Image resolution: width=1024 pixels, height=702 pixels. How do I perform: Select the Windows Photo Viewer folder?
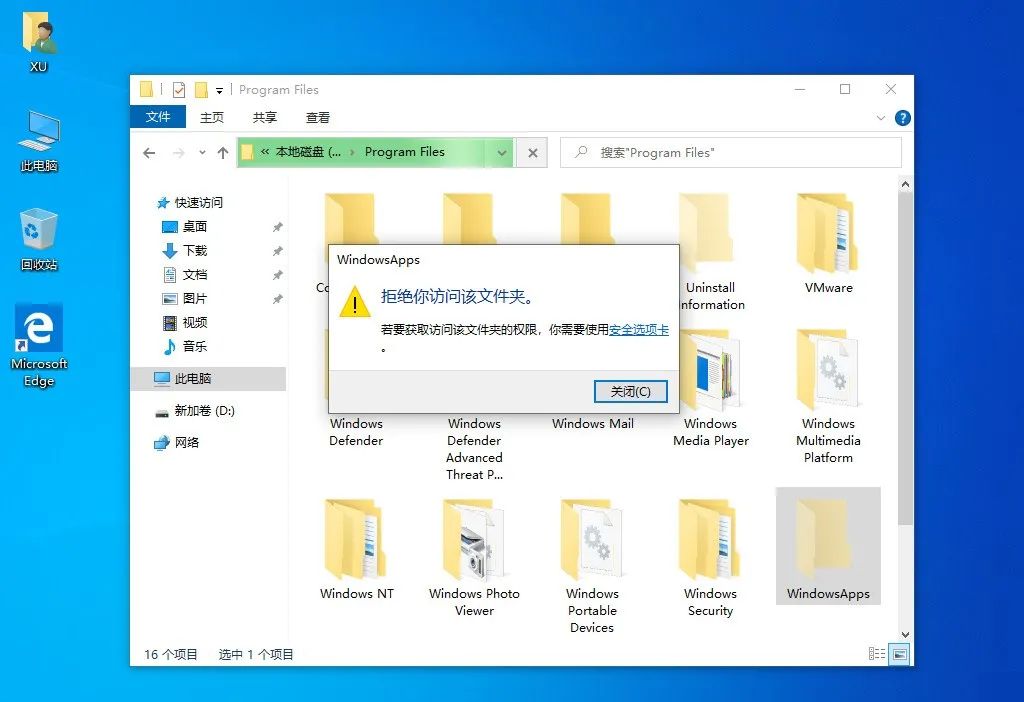[474, 558]
